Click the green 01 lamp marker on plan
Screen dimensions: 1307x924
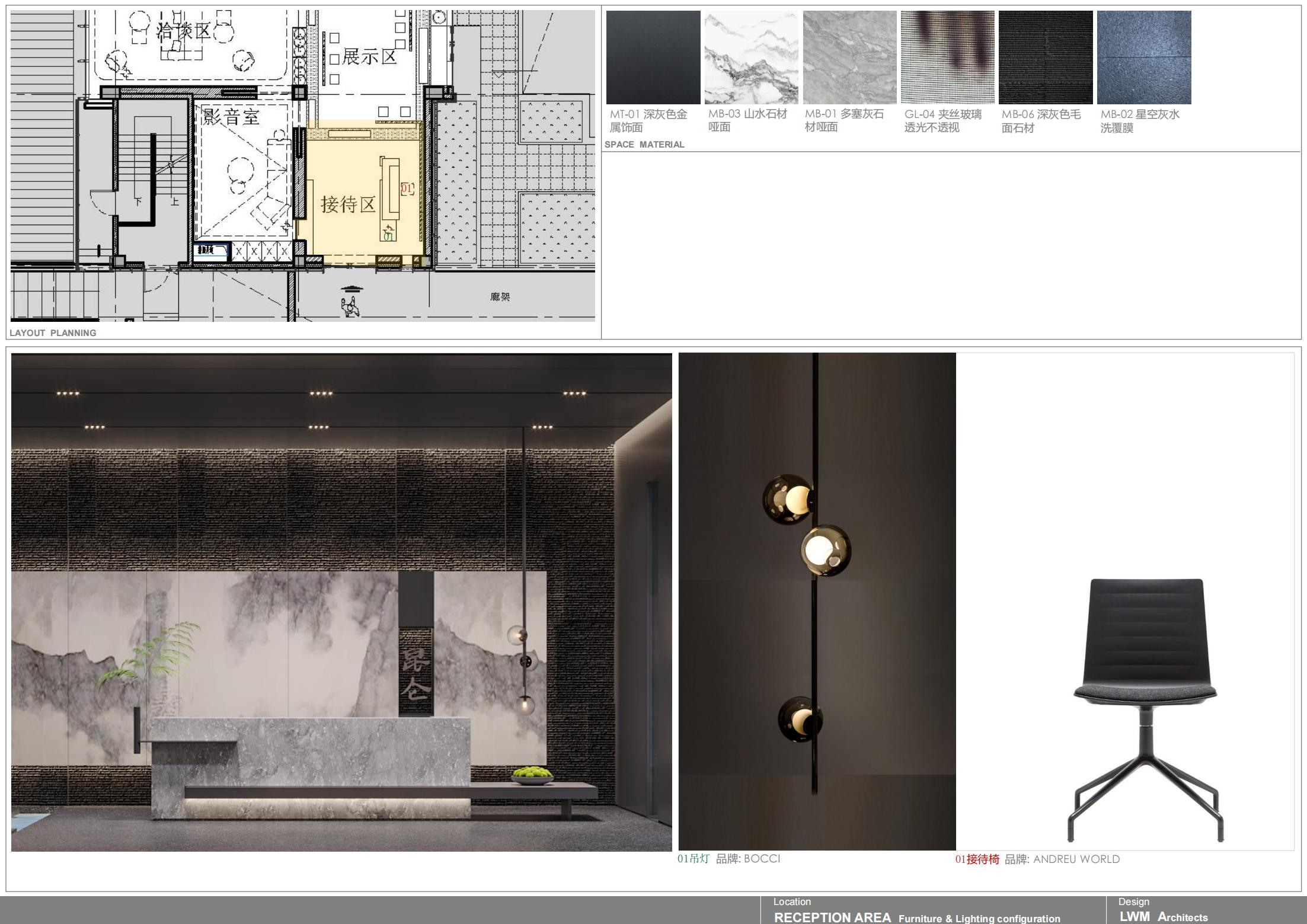click(388, 236)
